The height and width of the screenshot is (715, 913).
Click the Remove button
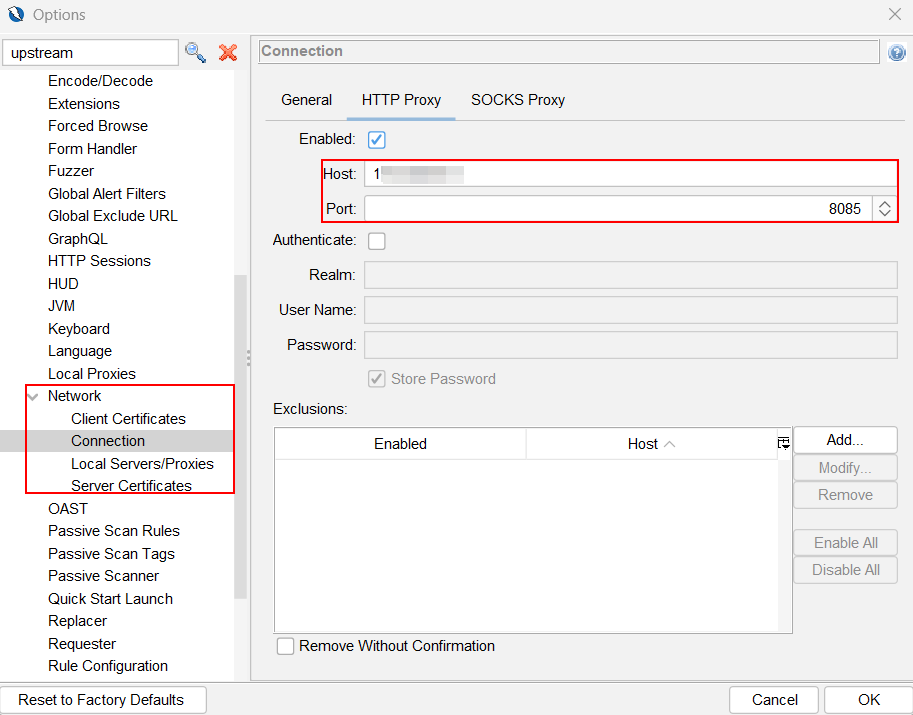pyautogui.click(x=845, y=495)
